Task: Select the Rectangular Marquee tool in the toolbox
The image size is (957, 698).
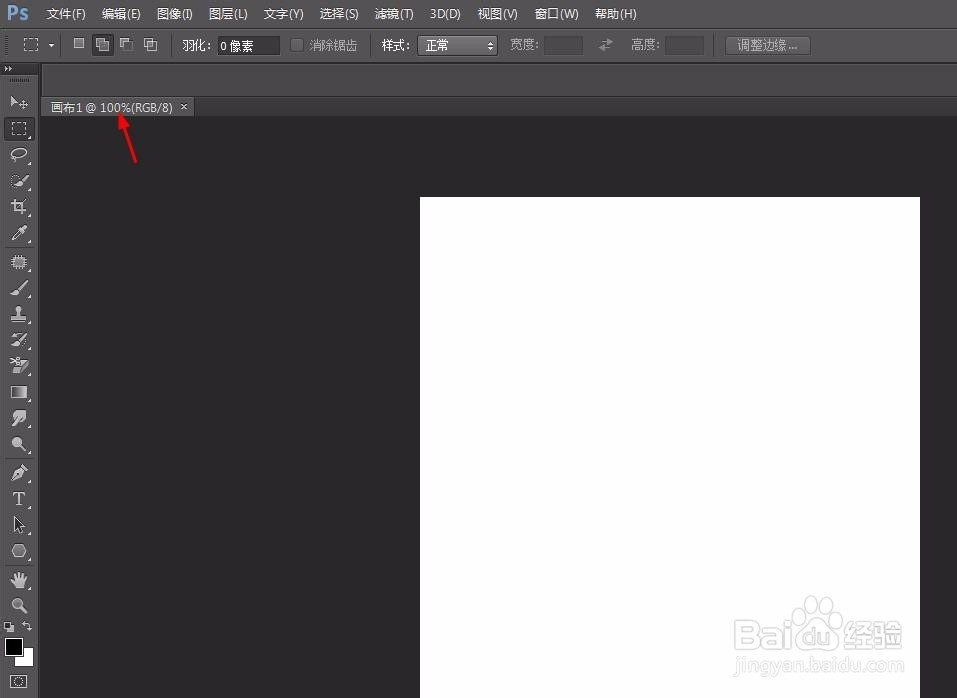Action: pos(19,129)
